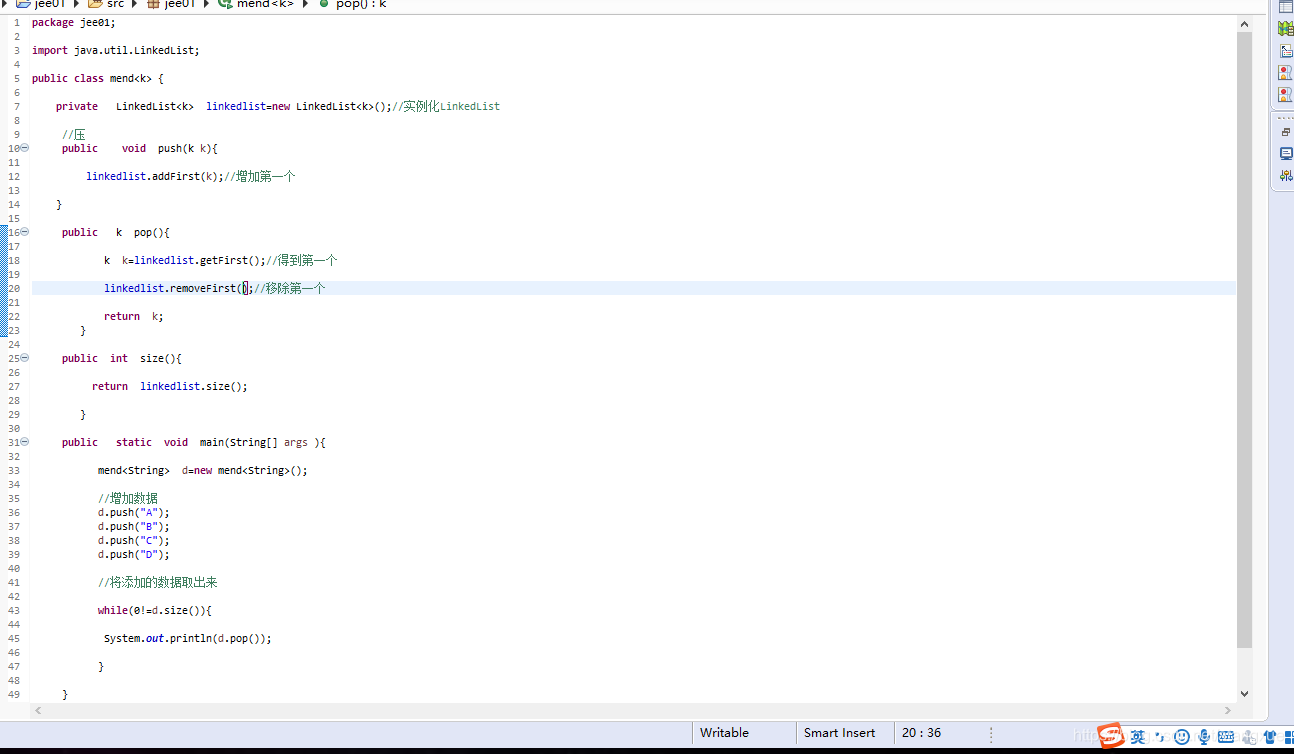
Task: Toggle the 英 language mode indicator
Action: pyautogui.click(x=1138, y=737)
